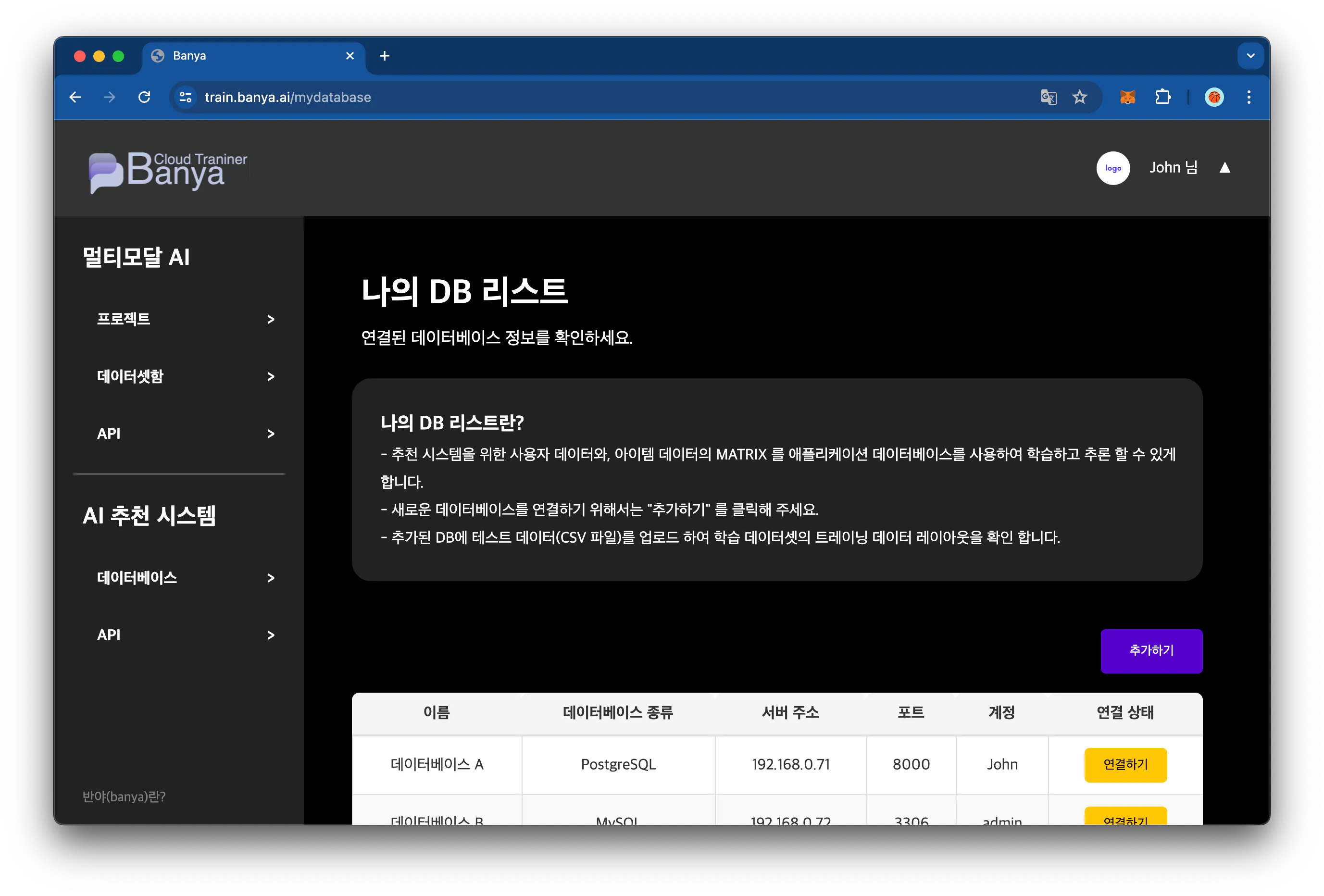Select the John account cell
Viewport: 1324px width, 896px height.
[x=1002, y=764]
